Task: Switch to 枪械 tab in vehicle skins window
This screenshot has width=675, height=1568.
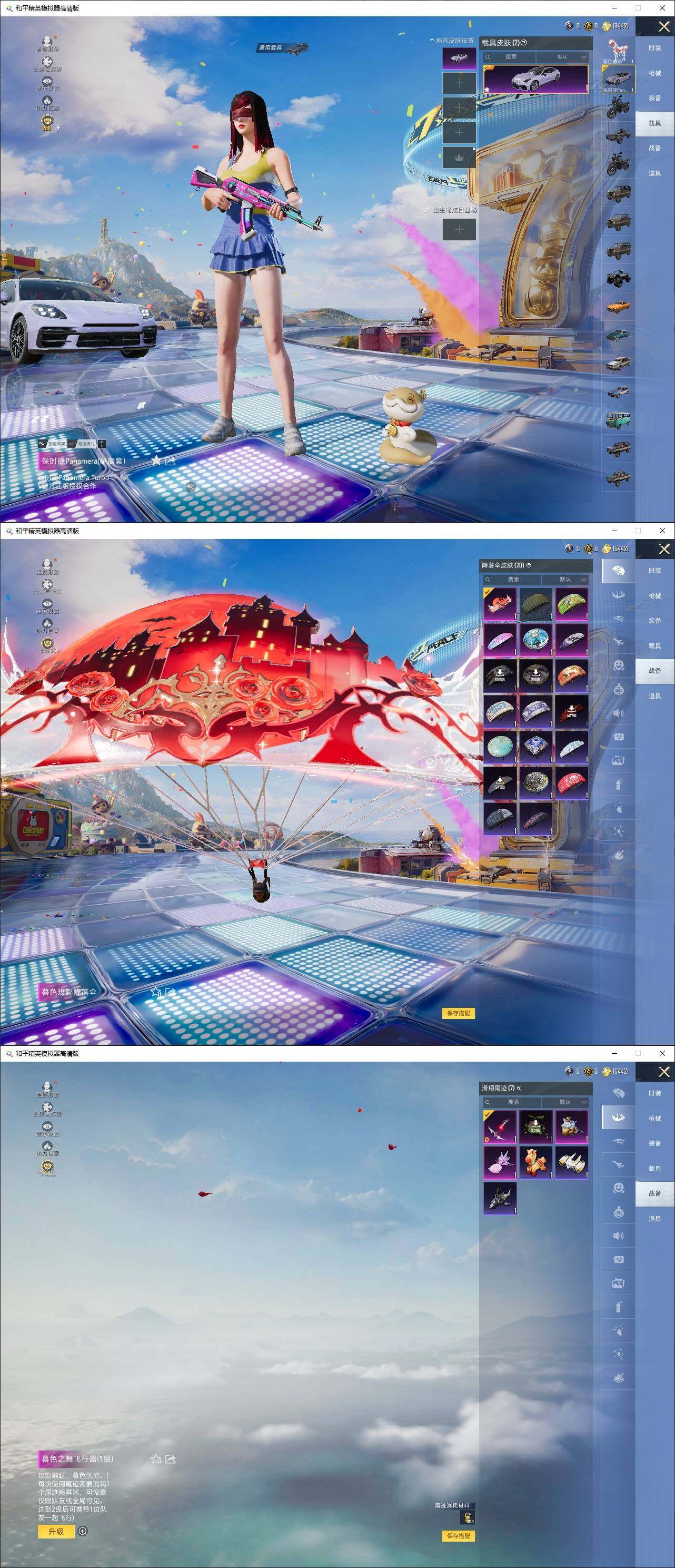Action: click(x=655, y=73)
